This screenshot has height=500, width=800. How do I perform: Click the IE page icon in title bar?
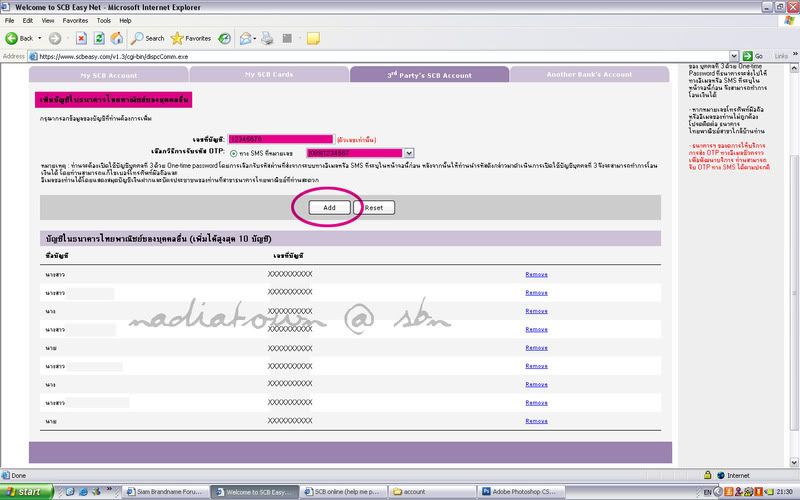coord(6,7)
